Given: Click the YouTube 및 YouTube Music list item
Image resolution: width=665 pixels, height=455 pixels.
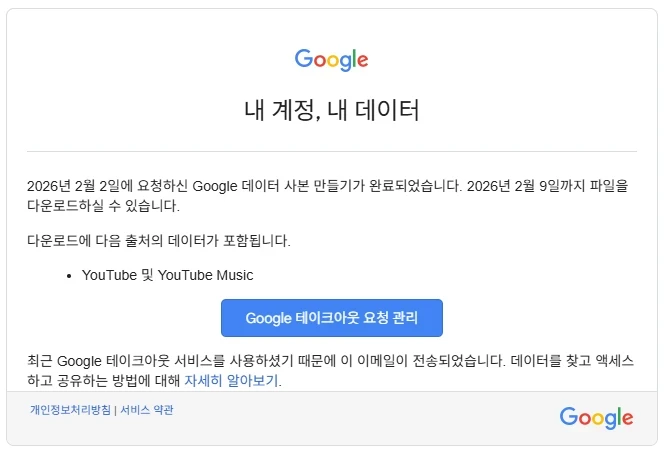Looking at the screenshot, I should (167, 275).
